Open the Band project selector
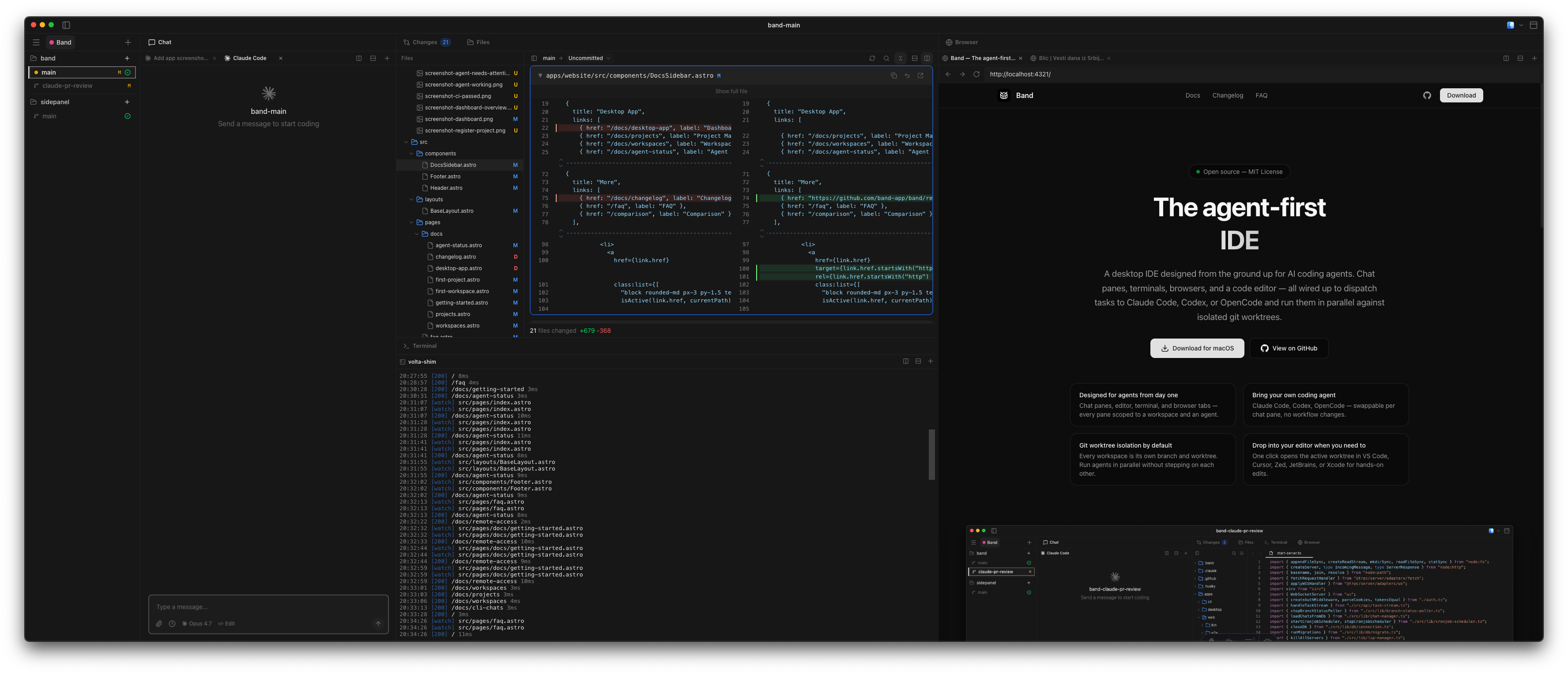This screenshot has height=674, width=1568. (x=60, y=43)
